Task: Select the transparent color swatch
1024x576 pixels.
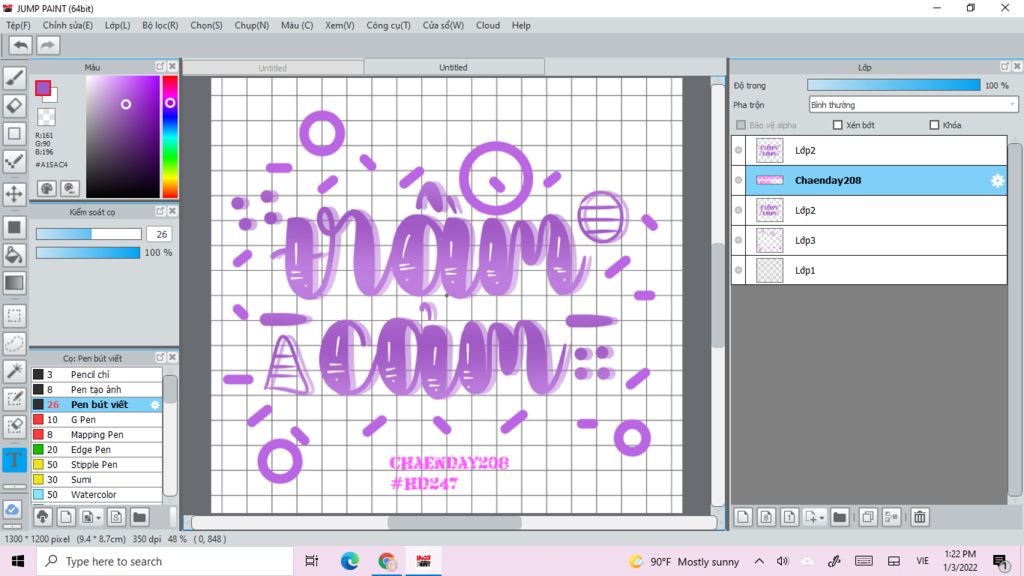Action: click(46, 117)
